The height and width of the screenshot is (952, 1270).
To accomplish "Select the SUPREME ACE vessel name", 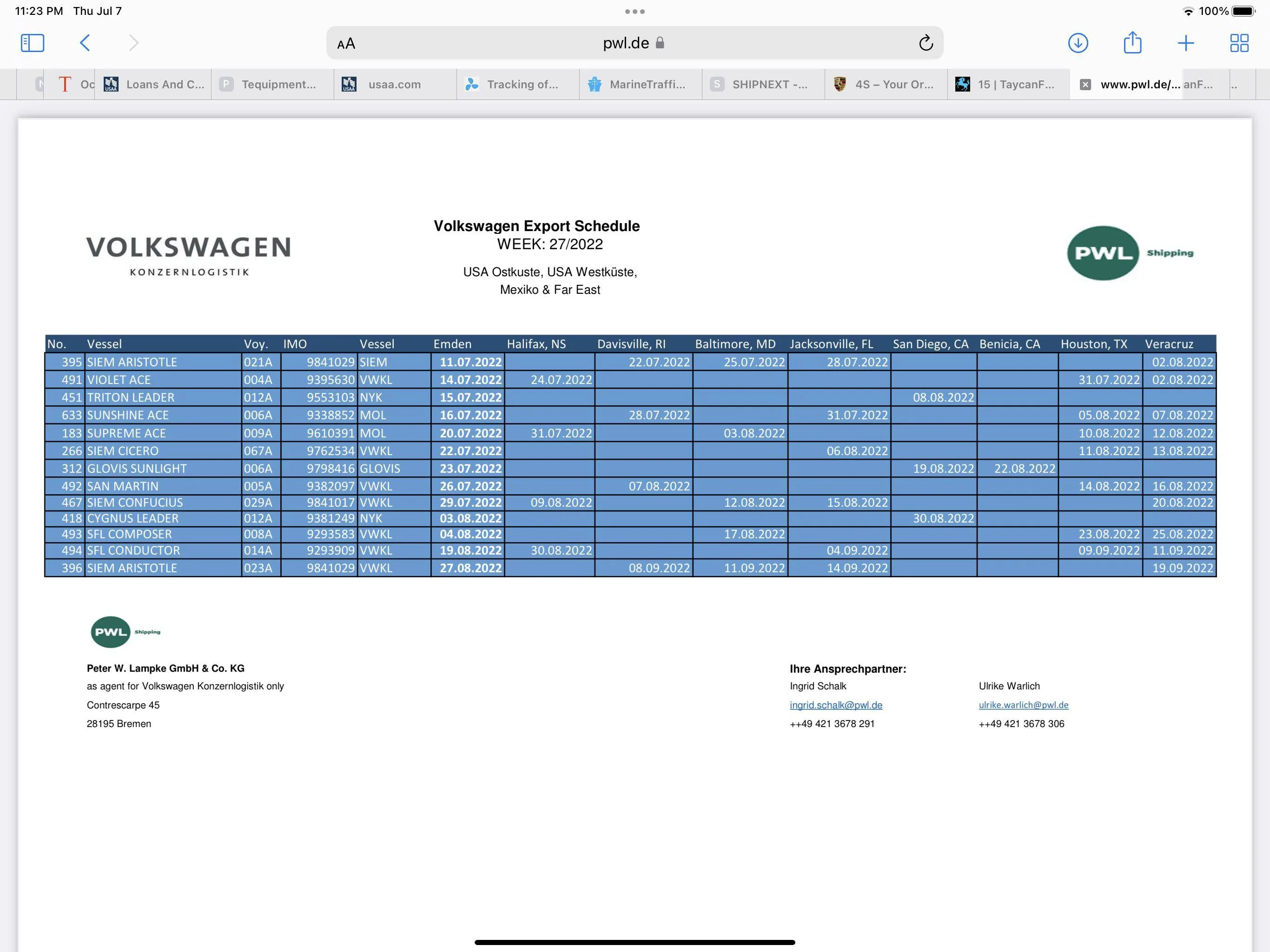I will point(126,434).
